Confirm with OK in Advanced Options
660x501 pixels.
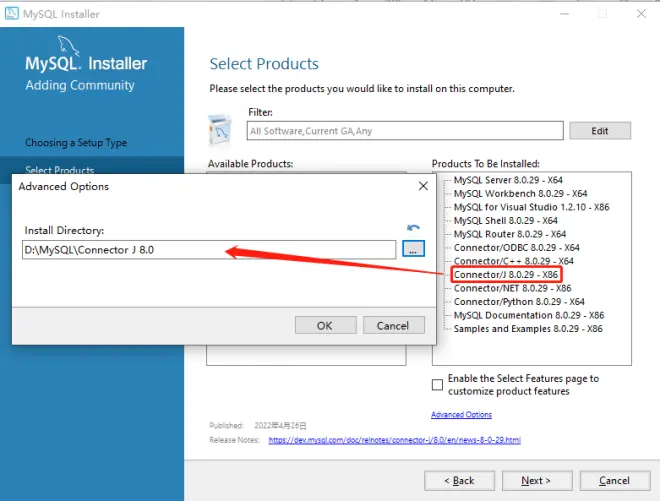[x=325, y=325]
